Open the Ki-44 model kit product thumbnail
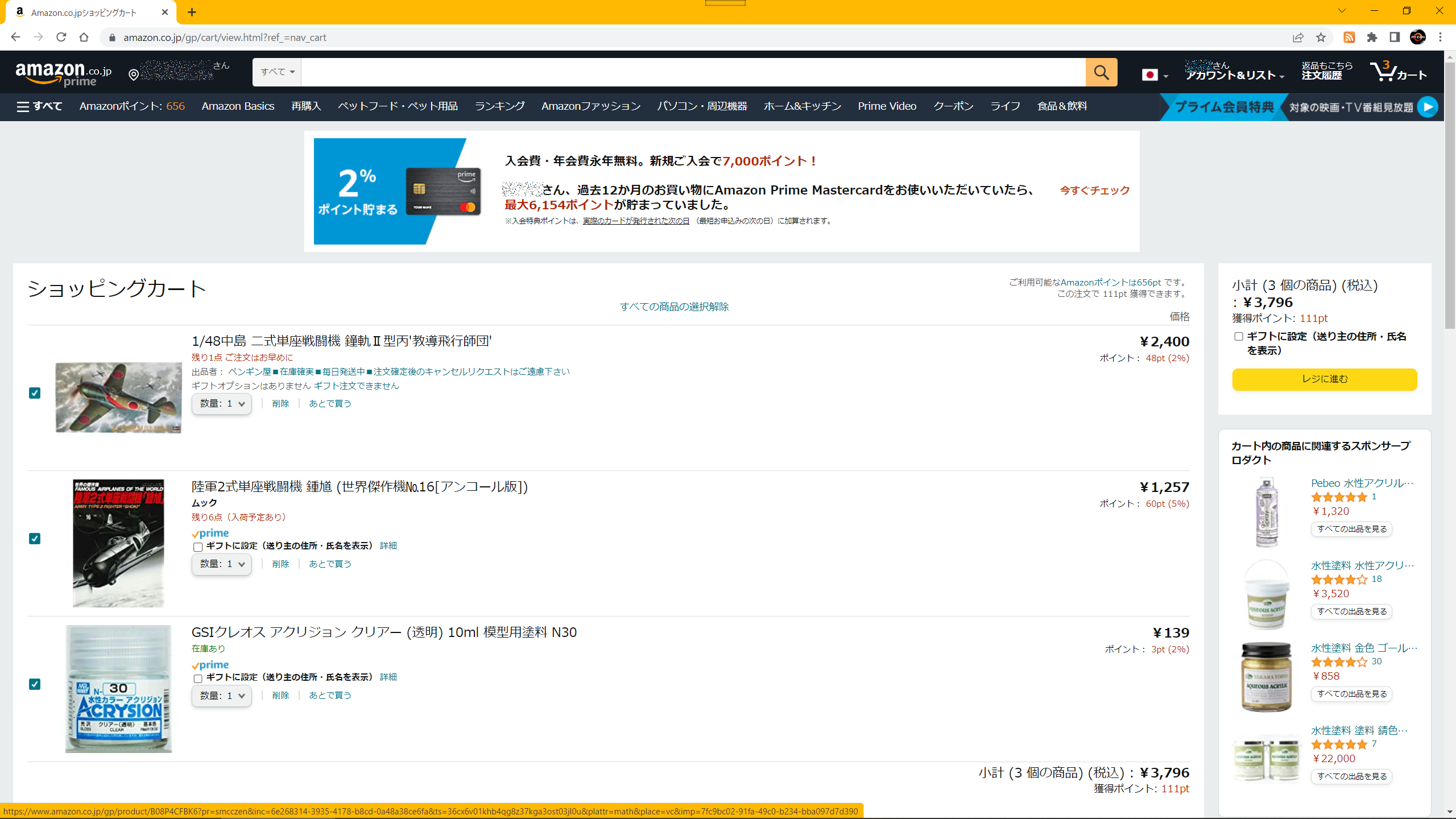1456x819 pixels. coord(118,398)
